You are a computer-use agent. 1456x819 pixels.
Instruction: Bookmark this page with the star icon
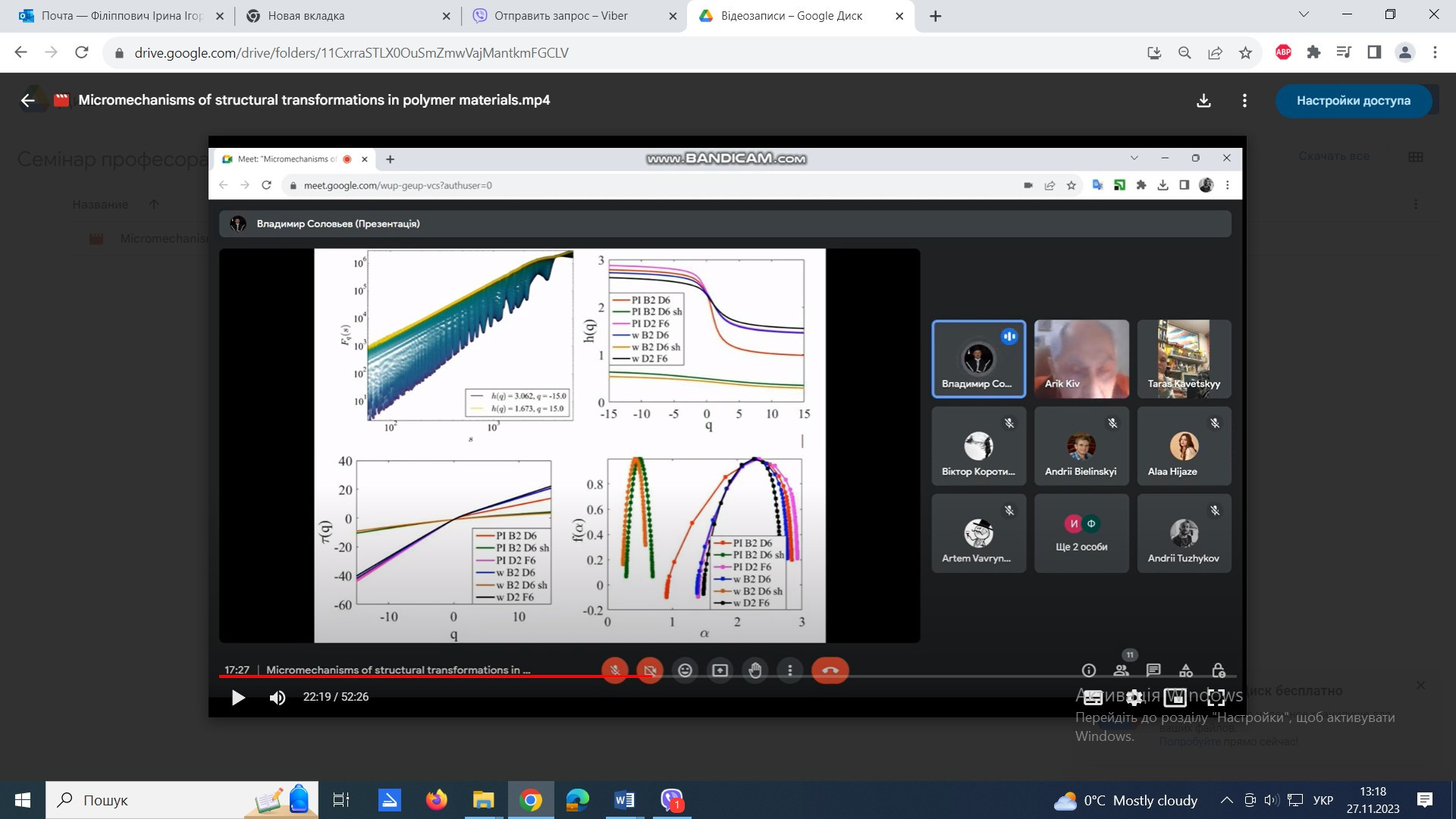pos(1245,52)
